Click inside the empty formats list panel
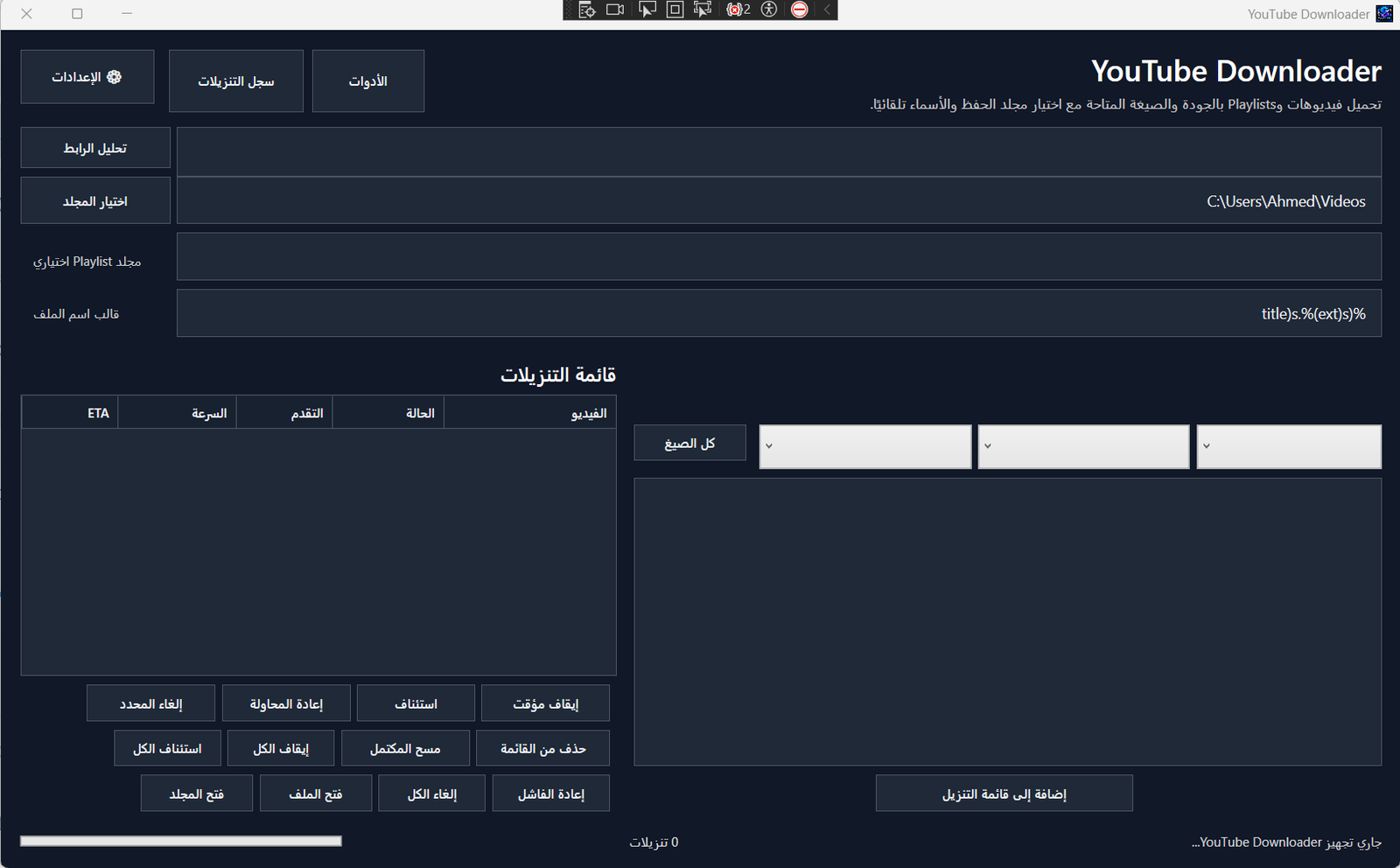This screenshot has width=1400, height=868. click(1008, 621)
